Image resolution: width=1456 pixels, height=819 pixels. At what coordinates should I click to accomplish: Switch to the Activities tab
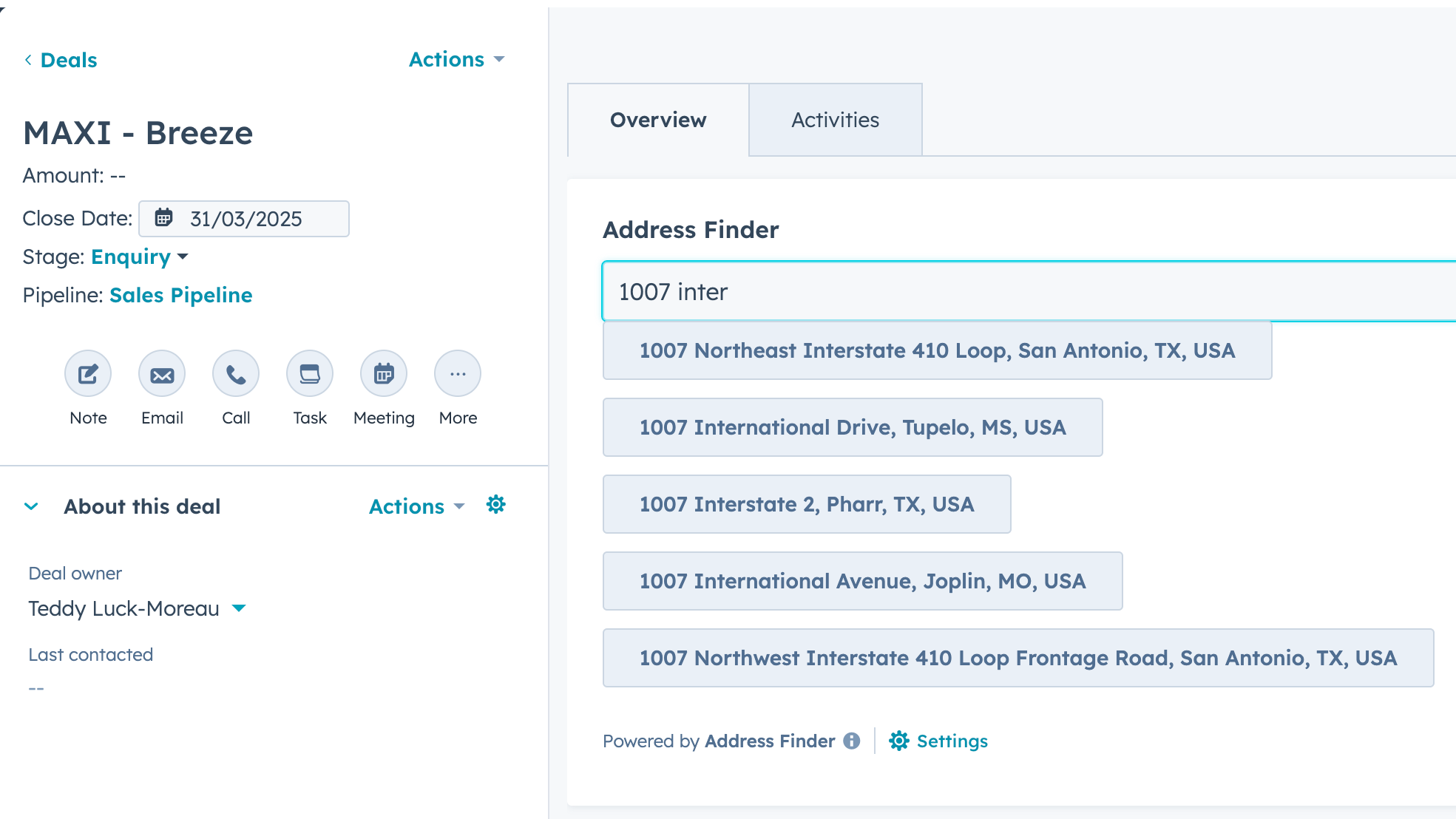(835, 120)
